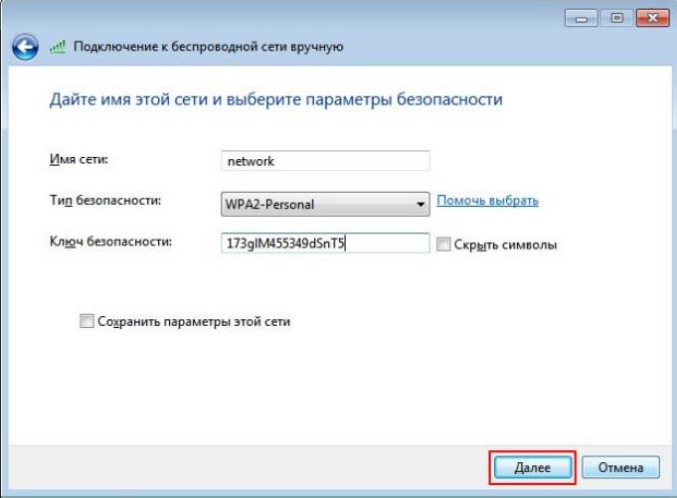677x498 pixels.
Task: Tick the 'Скрыть символы' checkbox
Action: click(x=444, y=244)
